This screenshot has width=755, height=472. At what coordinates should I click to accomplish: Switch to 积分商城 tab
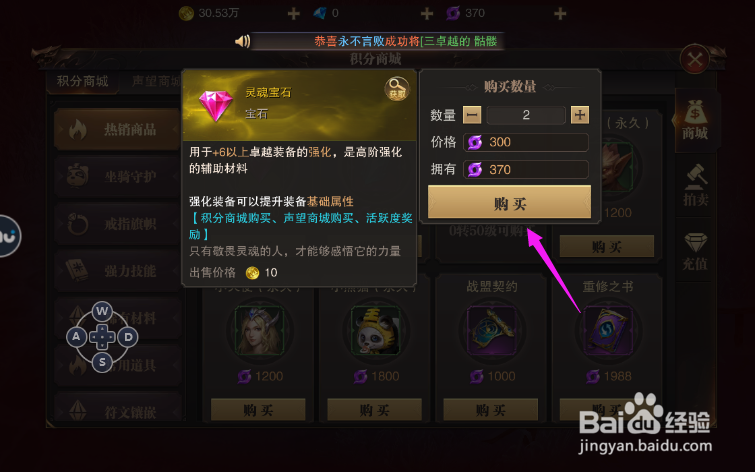pos(82,81)
